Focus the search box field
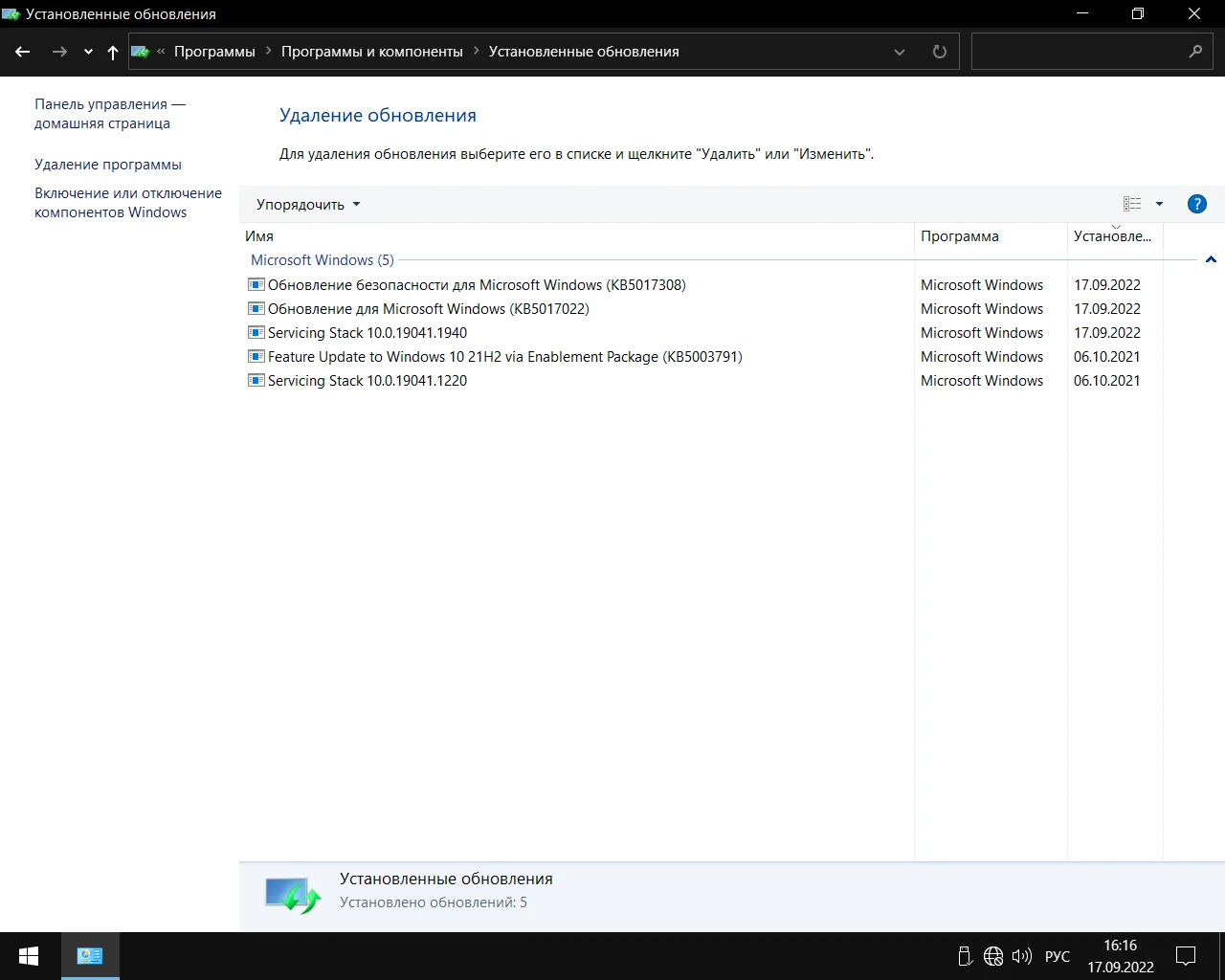The width and height of the screenshot is (1225, 980). [1091, 52]
